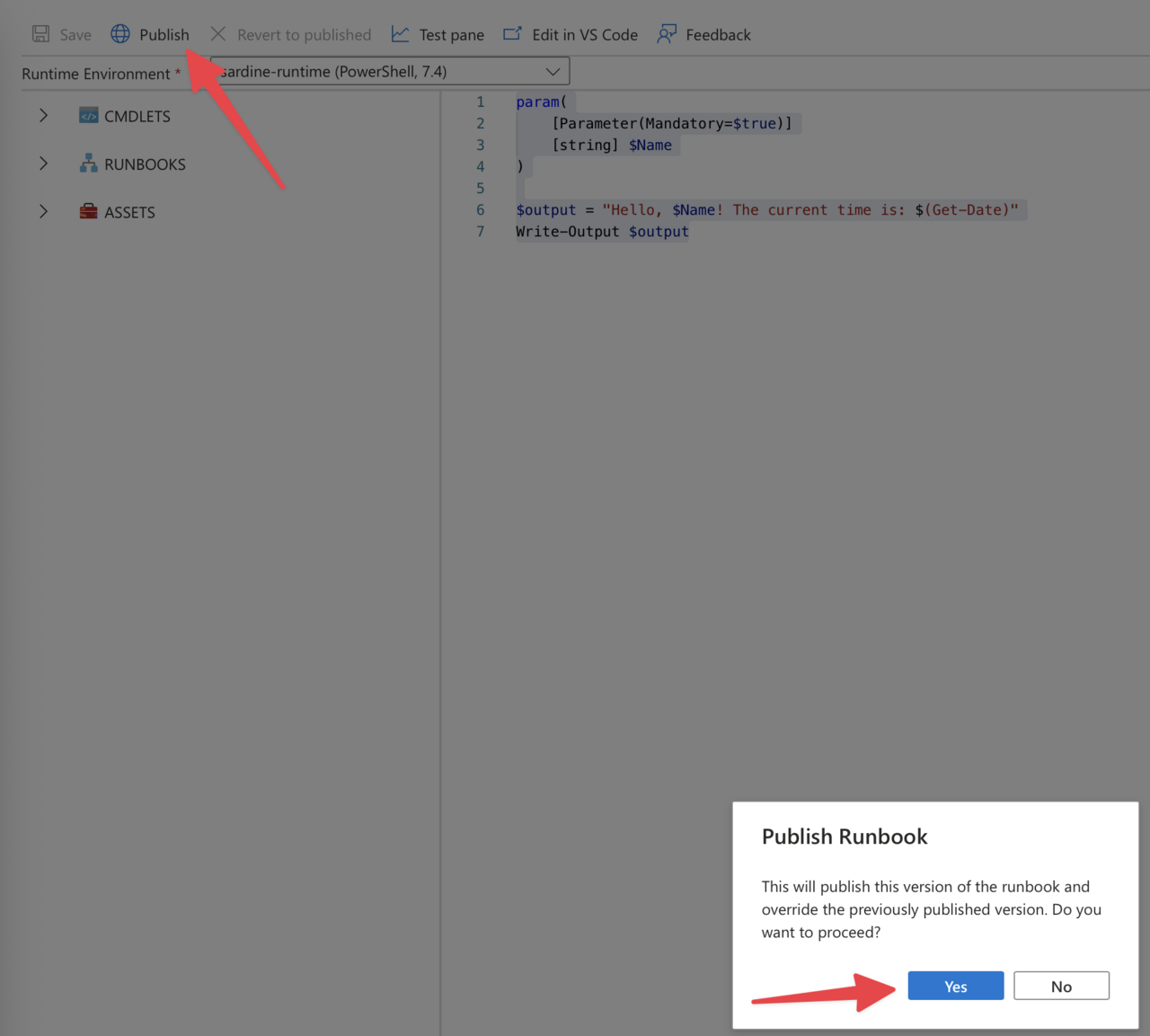
Task: Click the "Publish Runbook" dialog title
Action: pyautogui.click(x=845, y=837)
